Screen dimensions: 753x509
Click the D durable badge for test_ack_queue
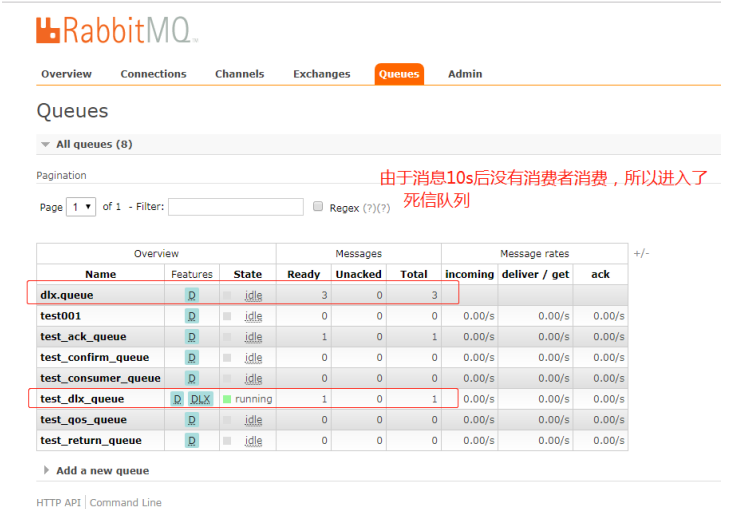tap(192, 337)
